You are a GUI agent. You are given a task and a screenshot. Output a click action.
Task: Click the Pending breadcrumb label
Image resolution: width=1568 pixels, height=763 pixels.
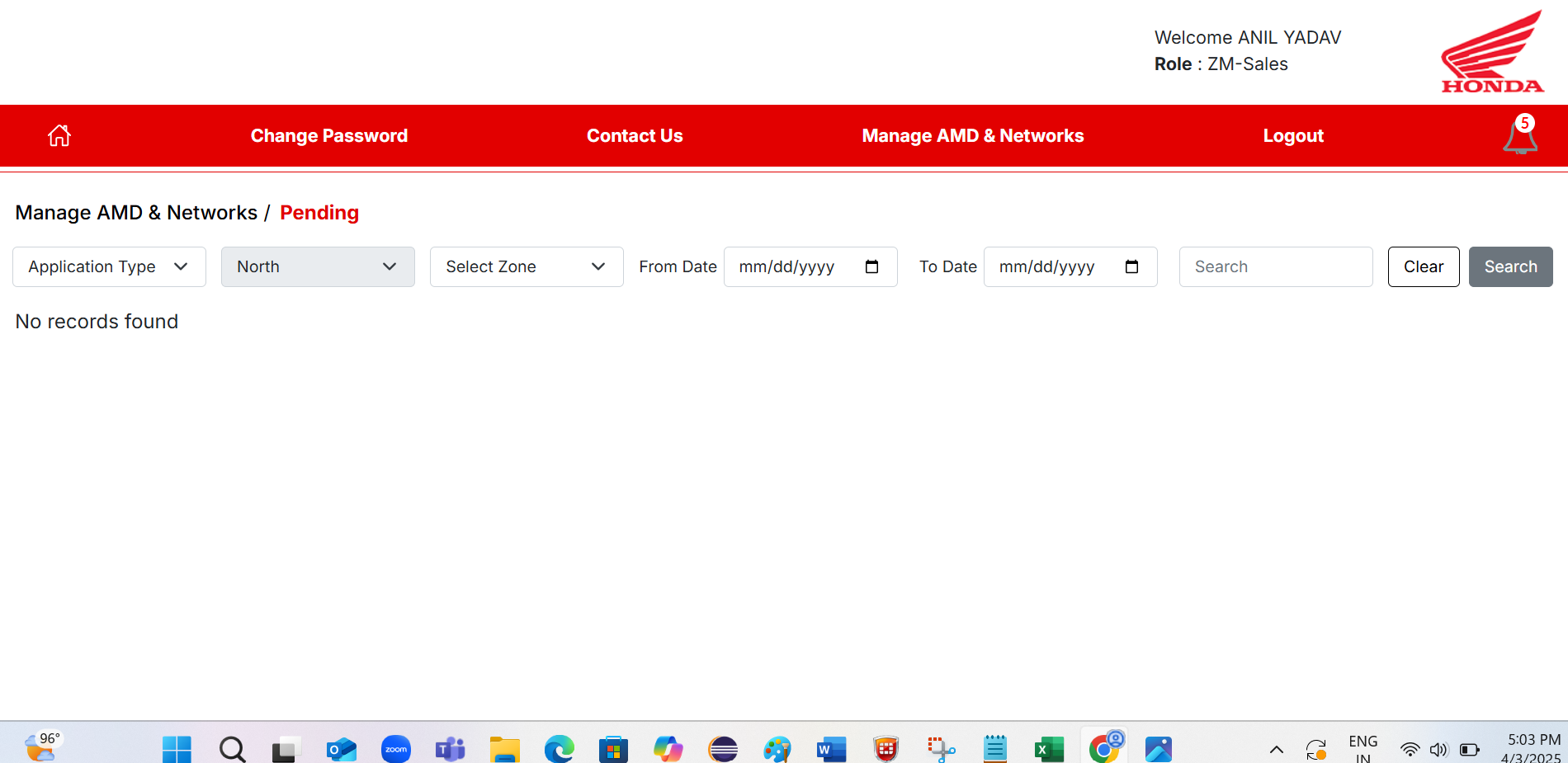coord(319,213)
